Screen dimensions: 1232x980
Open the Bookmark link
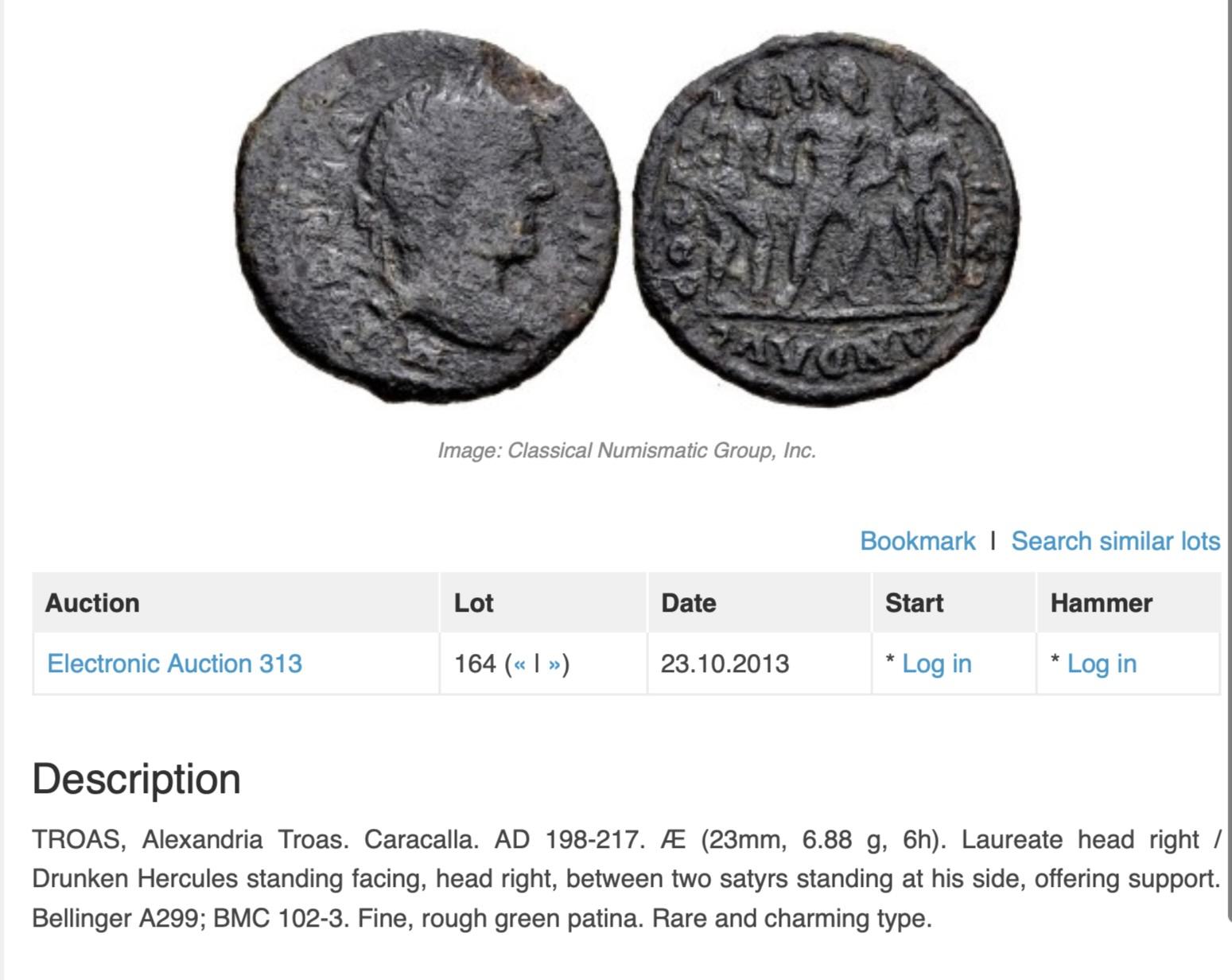(x=917, y=541)
